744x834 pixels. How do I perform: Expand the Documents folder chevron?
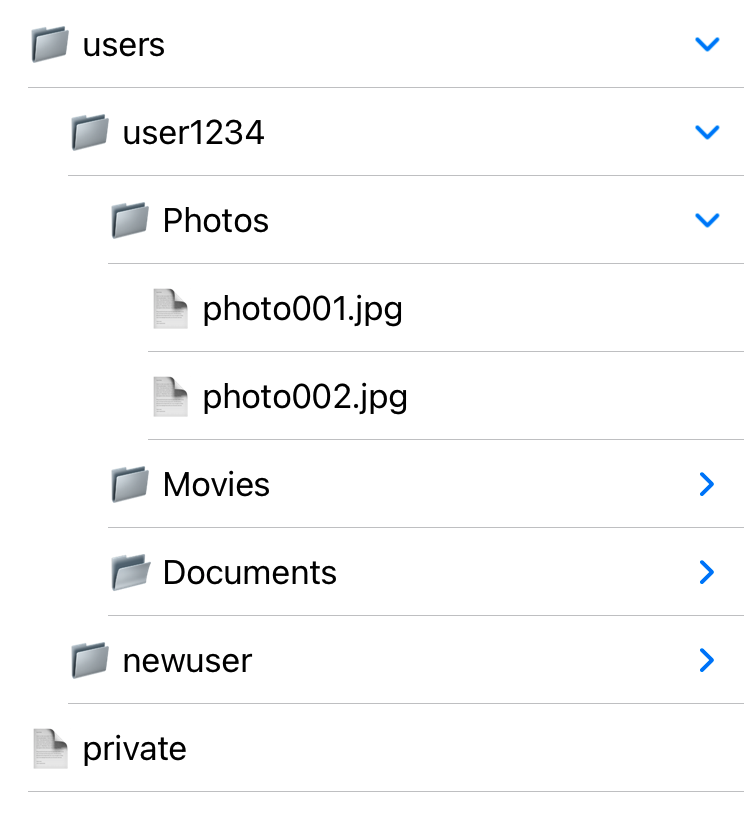(707, 573)
